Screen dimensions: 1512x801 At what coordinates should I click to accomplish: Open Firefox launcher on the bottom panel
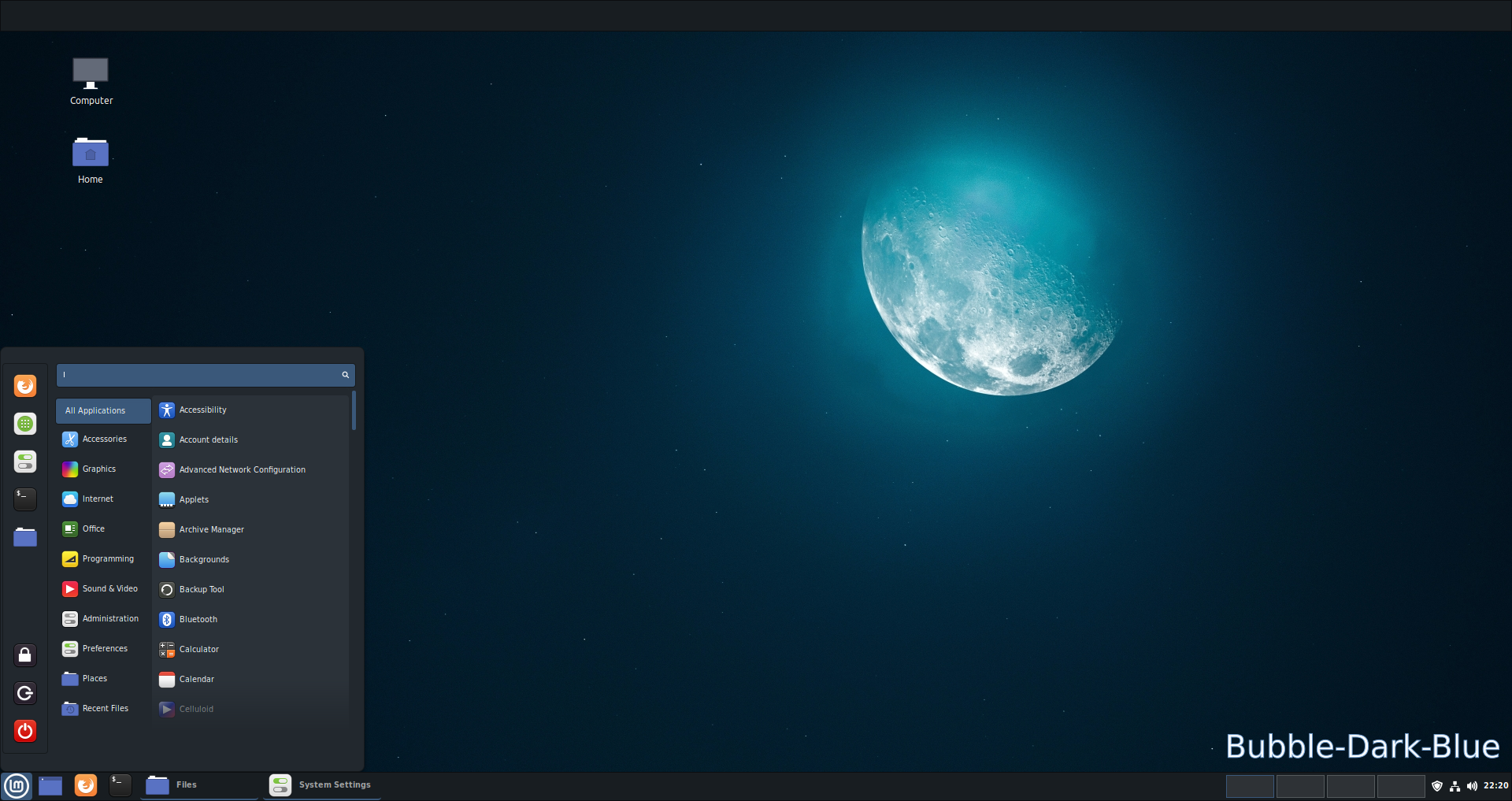coord(85,785)
